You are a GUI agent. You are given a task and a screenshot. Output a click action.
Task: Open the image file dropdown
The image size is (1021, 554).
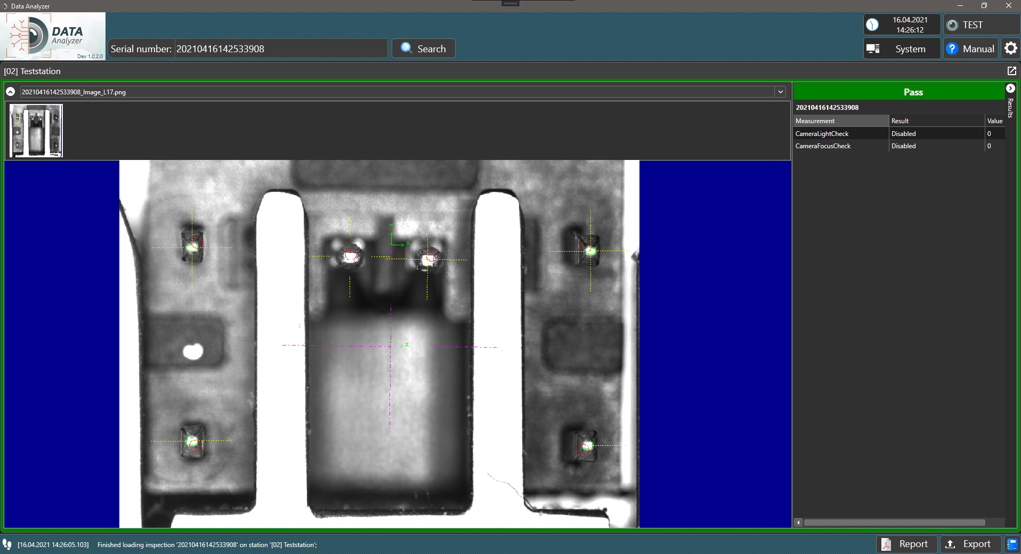(x=780, y=92)
